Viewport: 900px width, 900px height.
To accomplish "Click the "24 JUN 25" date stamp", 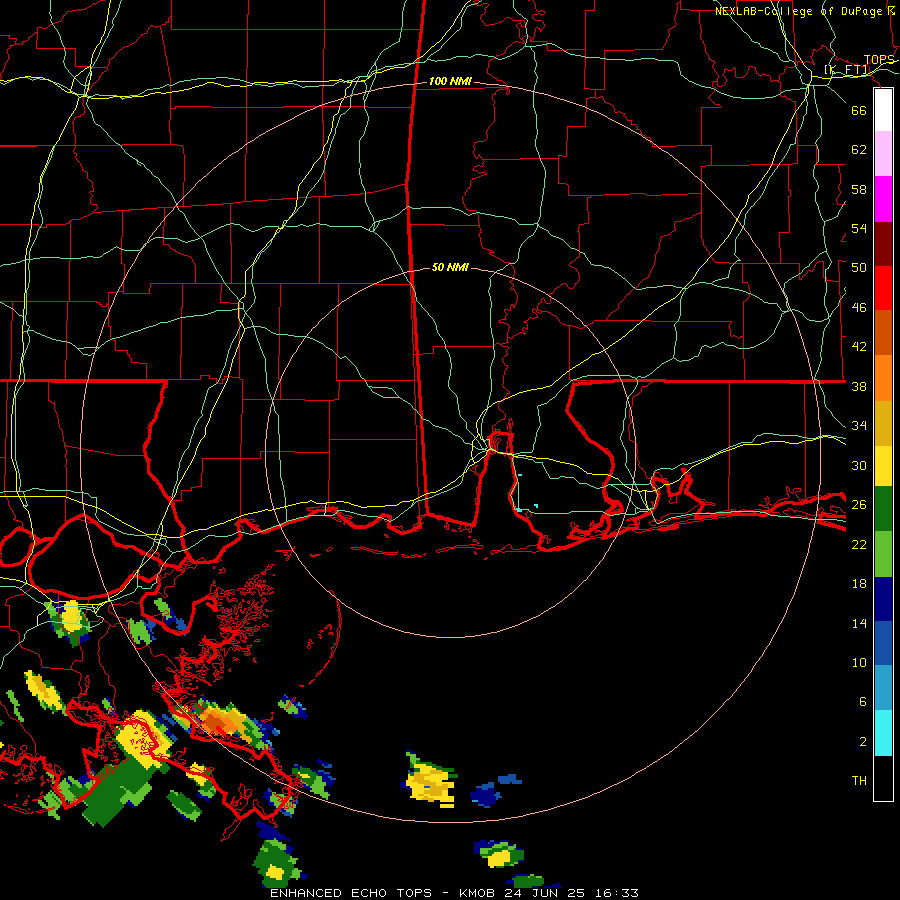I will pyautogui.click(x=544, y=893).
